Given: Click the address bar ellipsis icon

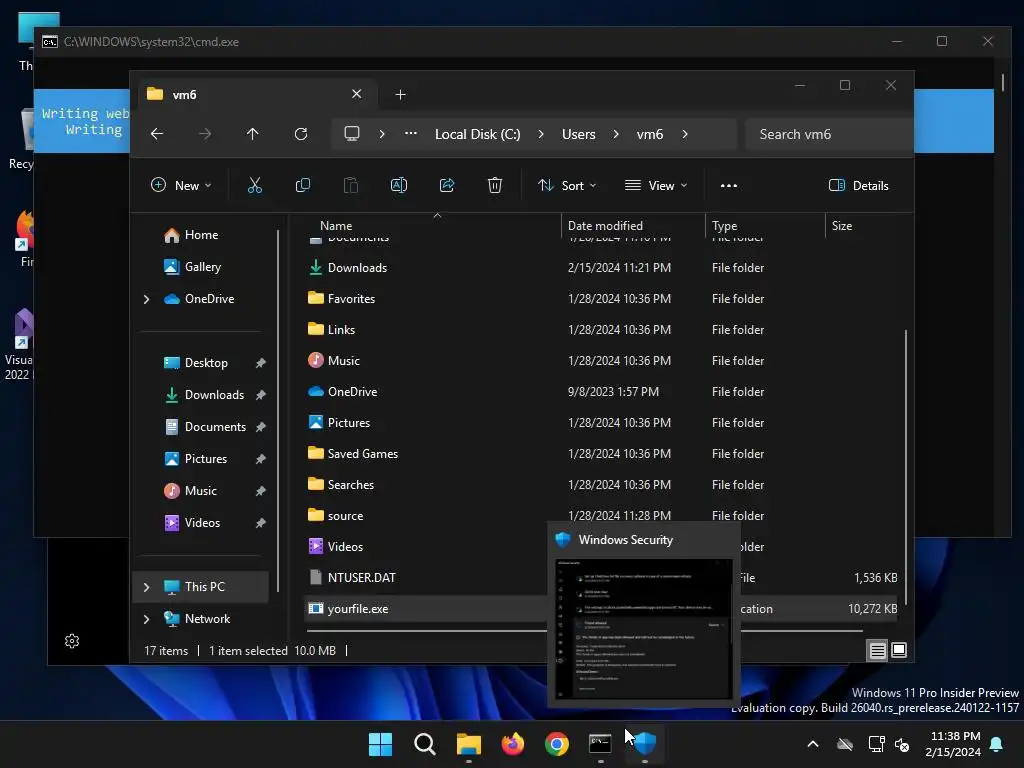Looking at the screenshot, I should pyautogui.click(x=411, y=133).
